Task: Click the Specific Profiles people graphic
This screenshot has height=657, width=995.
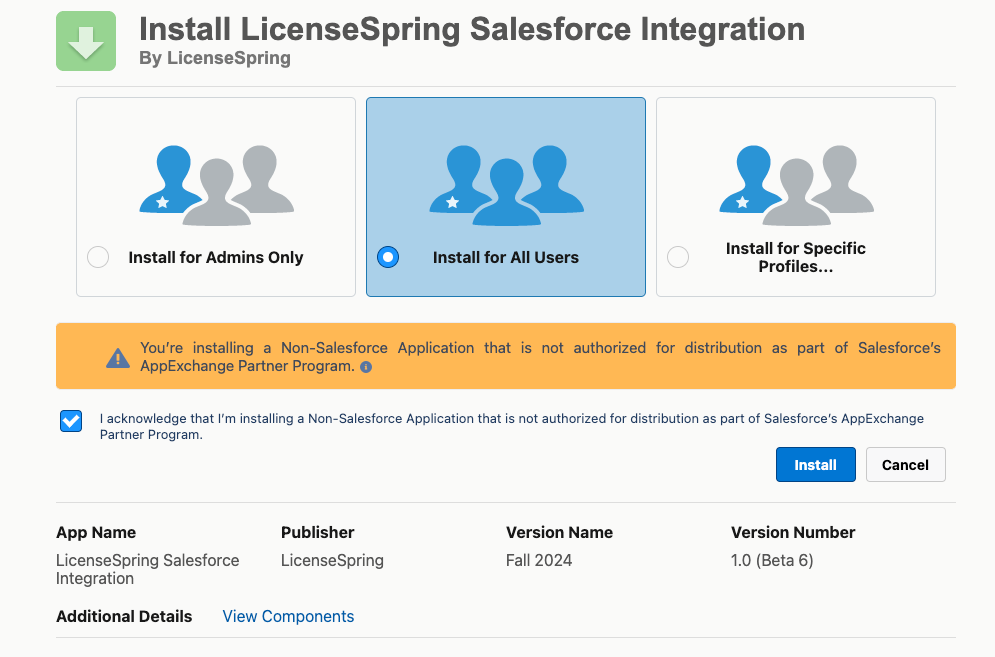Action: click(x=796, y=185)
